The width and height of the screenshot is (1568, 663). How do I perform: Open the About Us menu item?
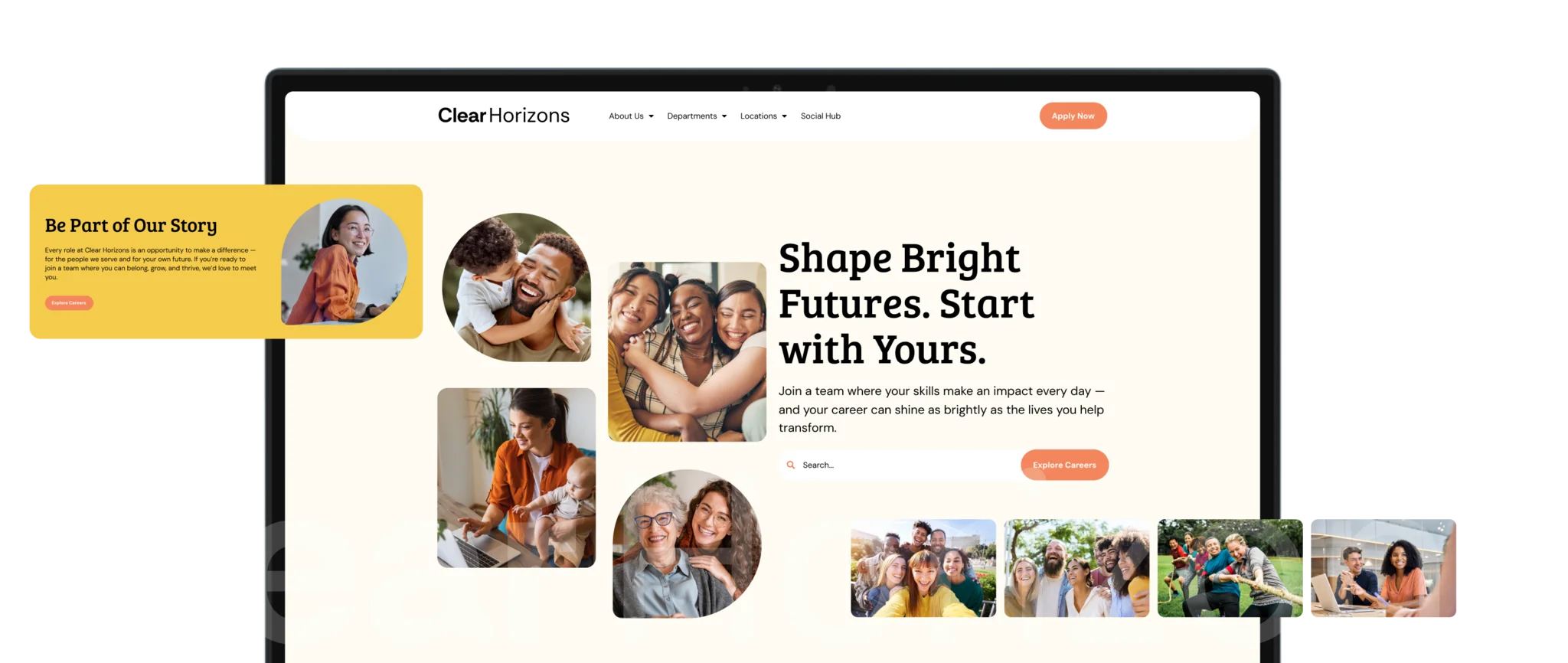click(626, 116)
